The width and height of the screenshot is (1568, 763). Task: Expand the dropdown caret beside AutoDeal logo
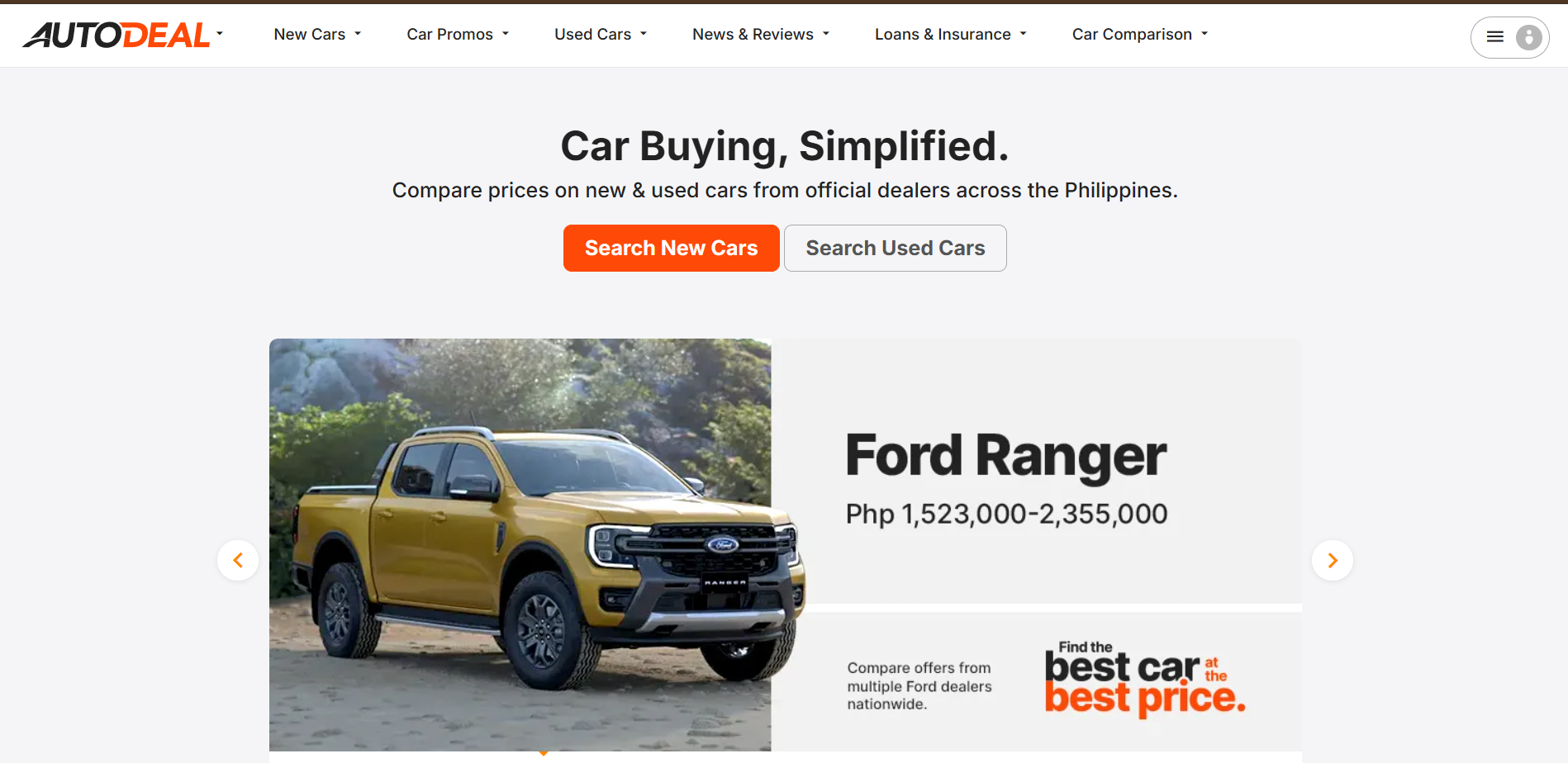[x=220, y=34]
